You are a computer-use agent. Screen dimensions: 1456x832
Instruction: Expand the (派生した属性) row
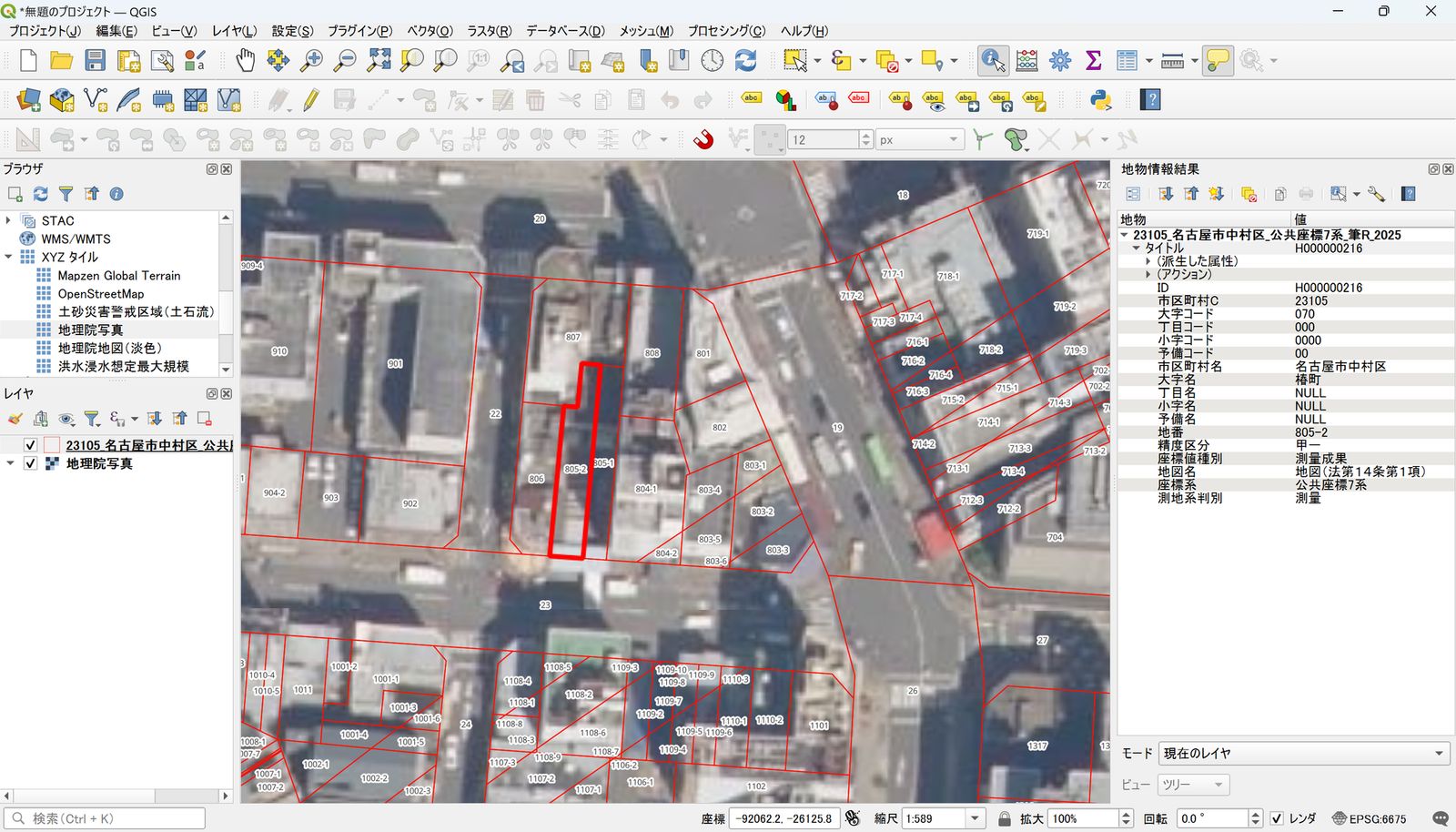pos(1148,261)
